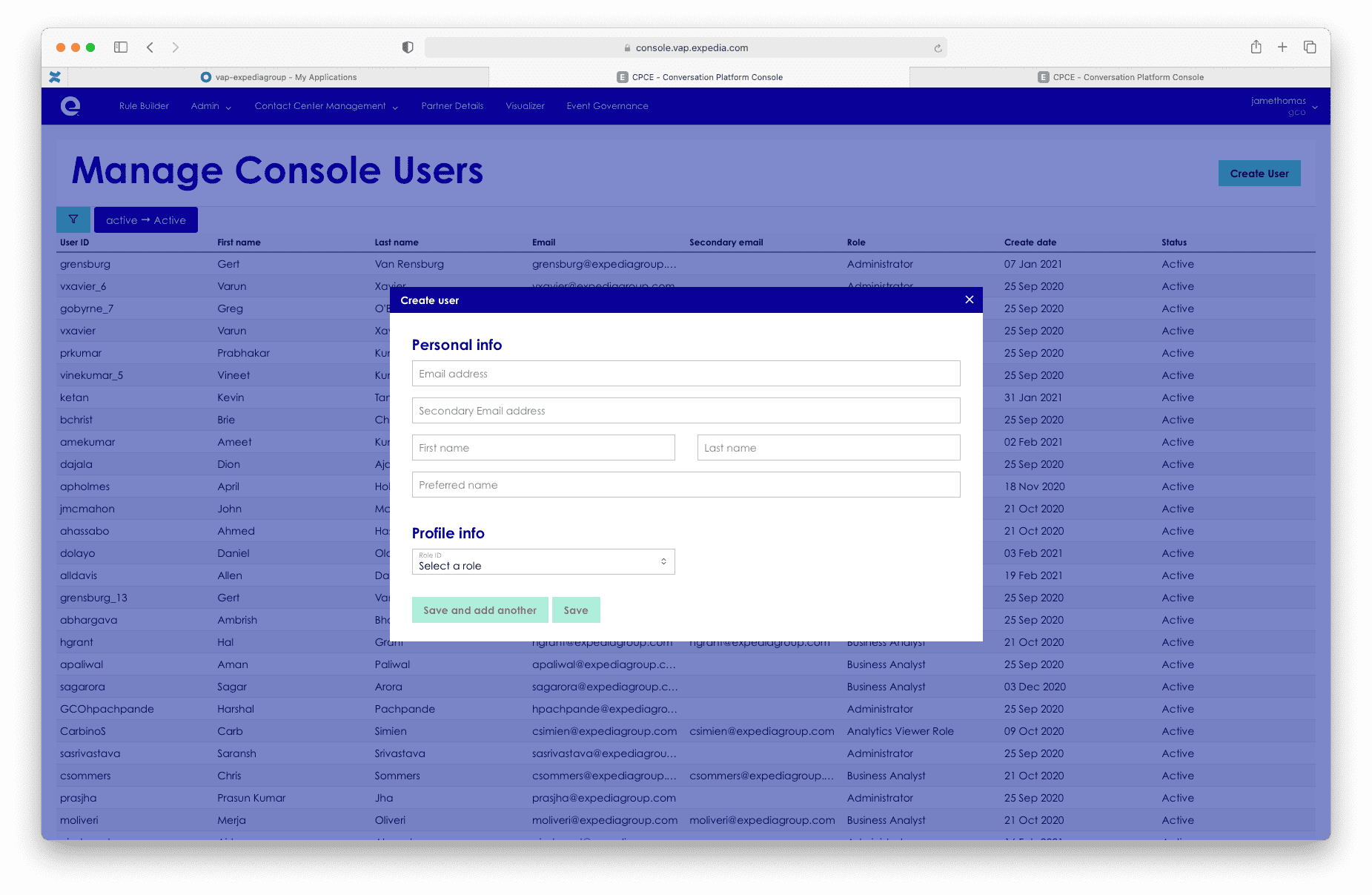Select the Visualizer menu item
Screen dimensions: 1372x895
525,106
